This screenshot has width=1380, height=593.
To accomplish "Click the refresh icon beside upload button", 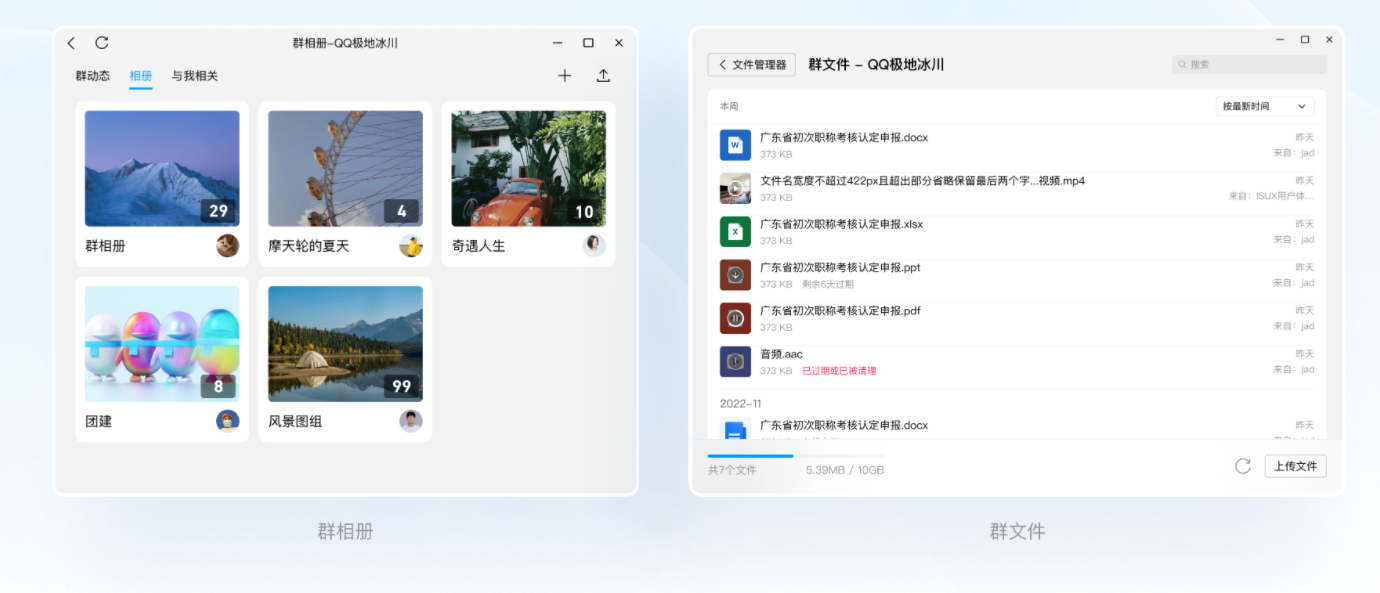I will pyautogui.click(x=1243, y=466).
